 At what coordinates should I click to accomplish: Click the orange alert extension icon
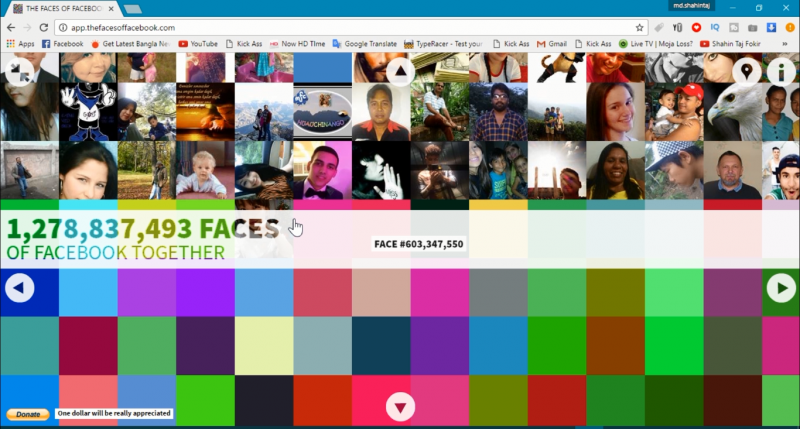[790, 28]
